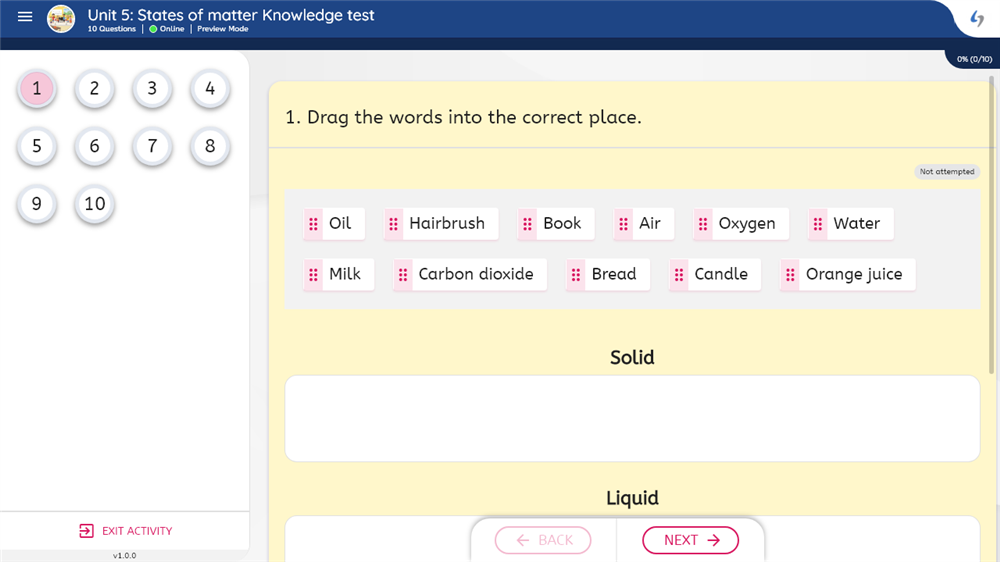Click drag handle of Air
This screenshot has width=1000, height=562.
pos(624,224)
